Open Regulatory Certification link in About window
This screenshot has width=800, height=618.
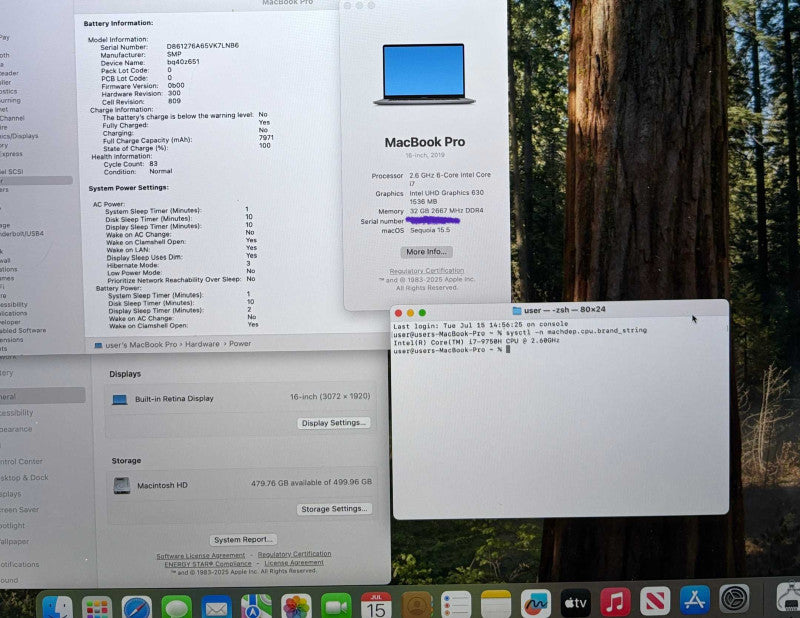(427, 271)
